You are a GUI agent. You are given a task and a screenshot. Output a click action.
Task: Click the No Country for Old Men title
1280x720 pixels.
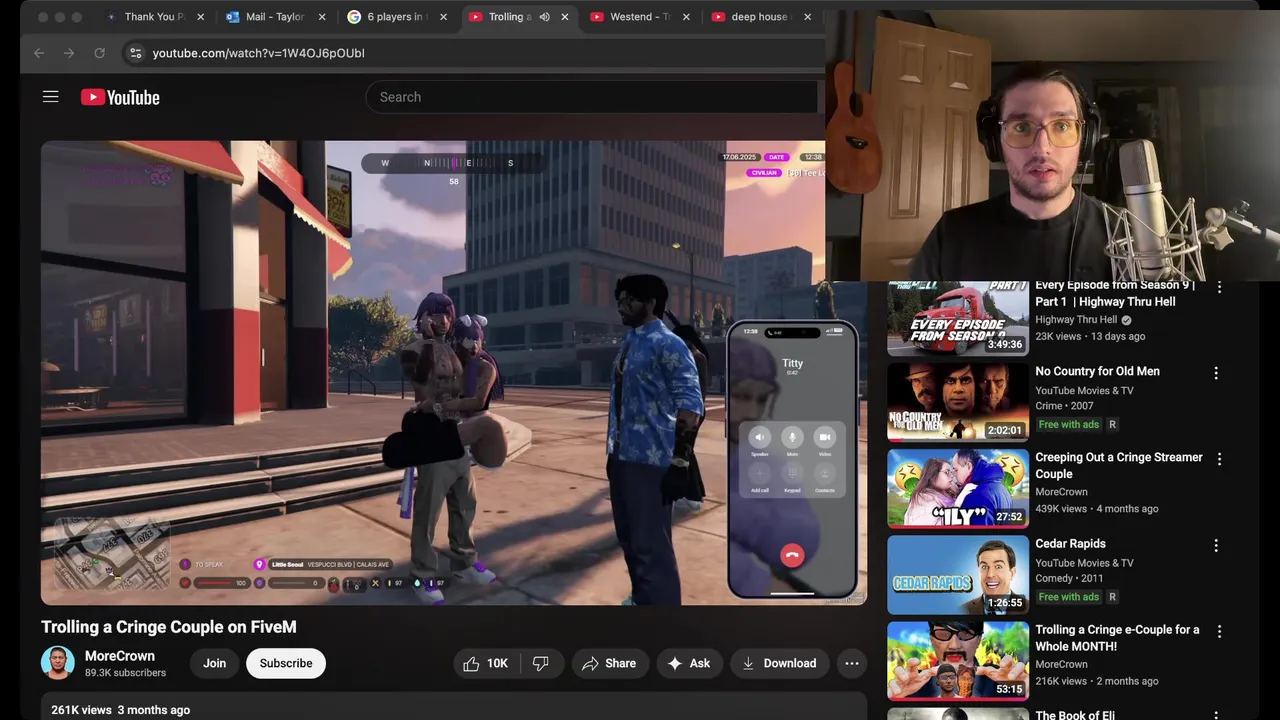1097,371
